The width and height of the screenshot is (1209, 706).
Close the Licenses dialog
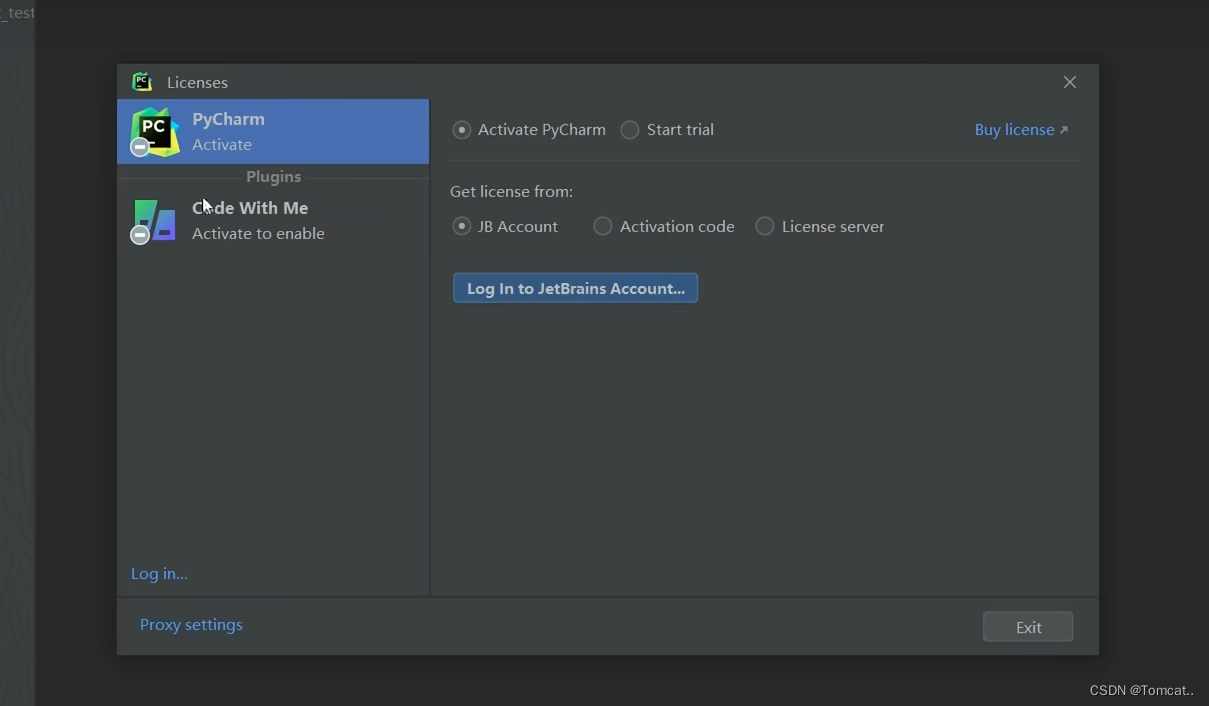pos(1070,82)
